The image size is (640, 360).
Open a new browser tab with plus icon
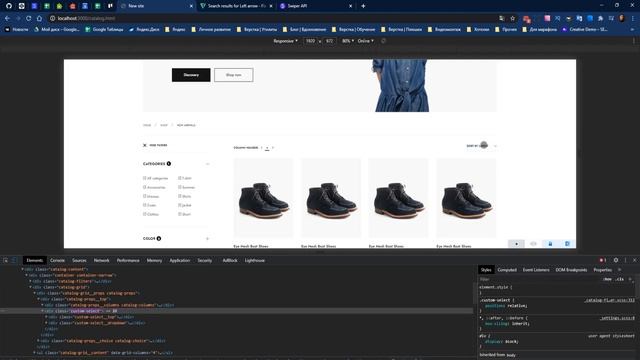point(363,6)
